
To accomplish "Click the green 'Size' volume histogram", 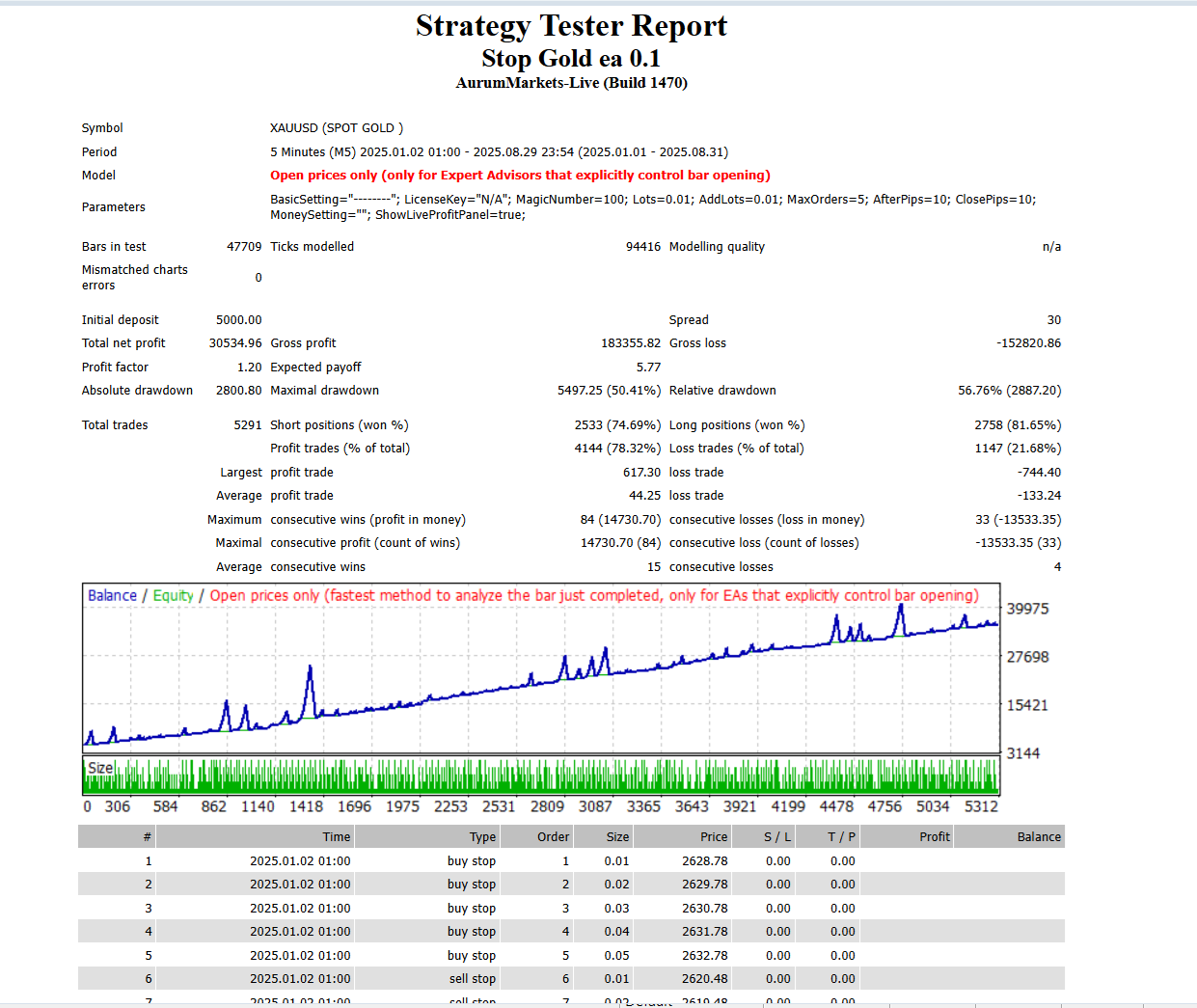I will point(541,776).
